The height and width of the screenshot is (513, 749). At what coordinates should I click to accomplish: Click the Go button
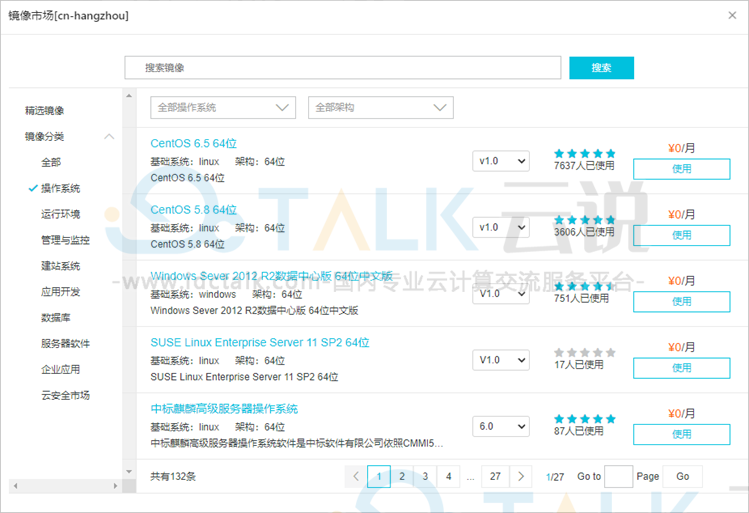683,476
